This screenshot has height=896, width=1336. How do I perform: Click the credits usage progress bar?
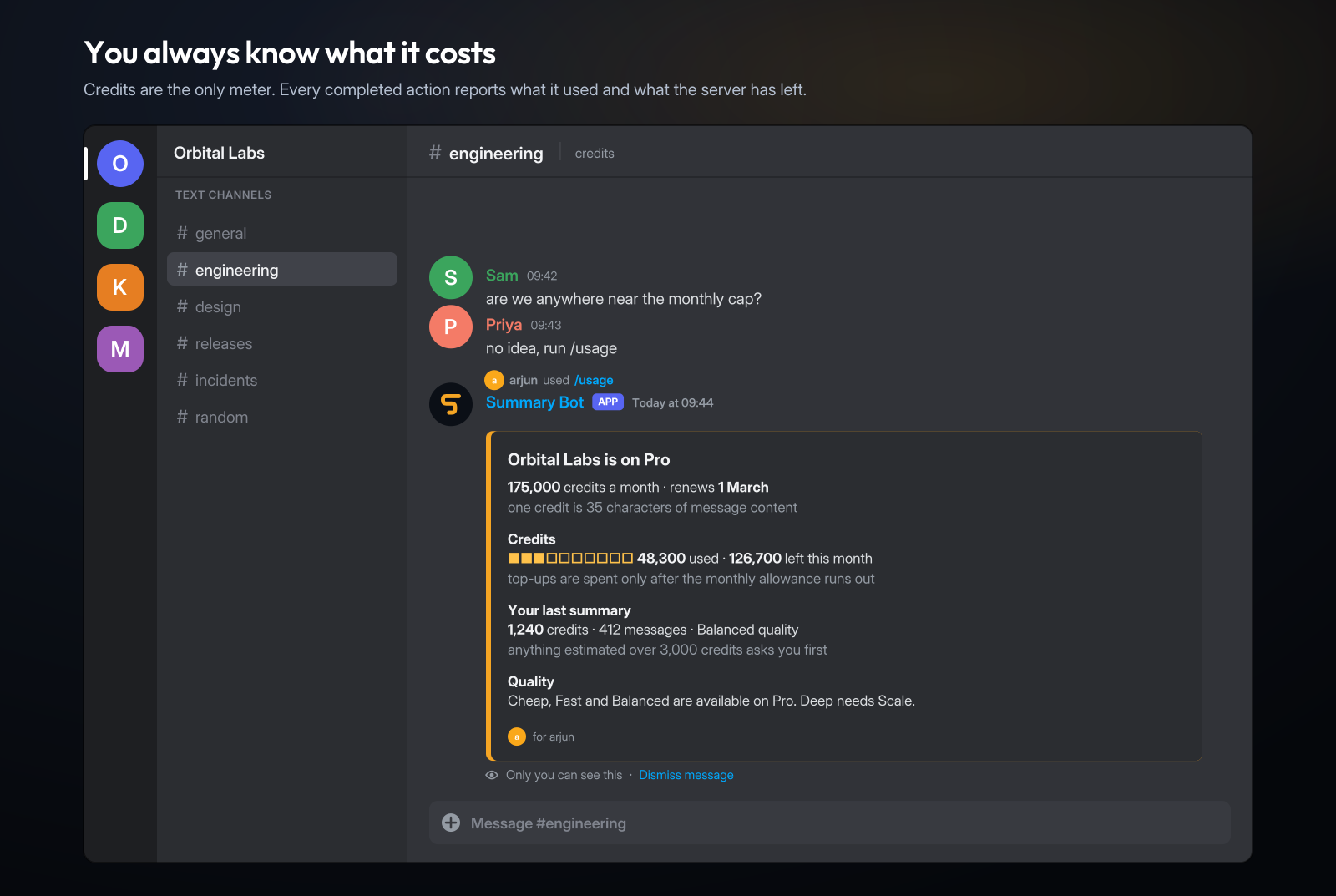(x=570, y=558)
